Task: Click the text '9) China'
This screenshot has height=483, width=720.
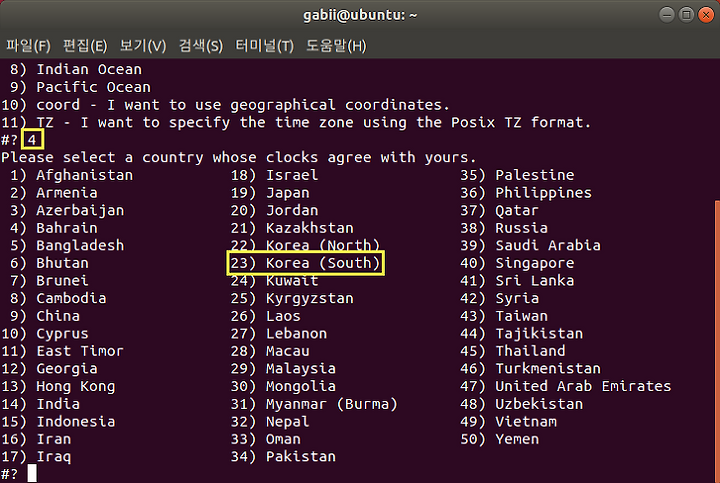Action: coord(45,316)
